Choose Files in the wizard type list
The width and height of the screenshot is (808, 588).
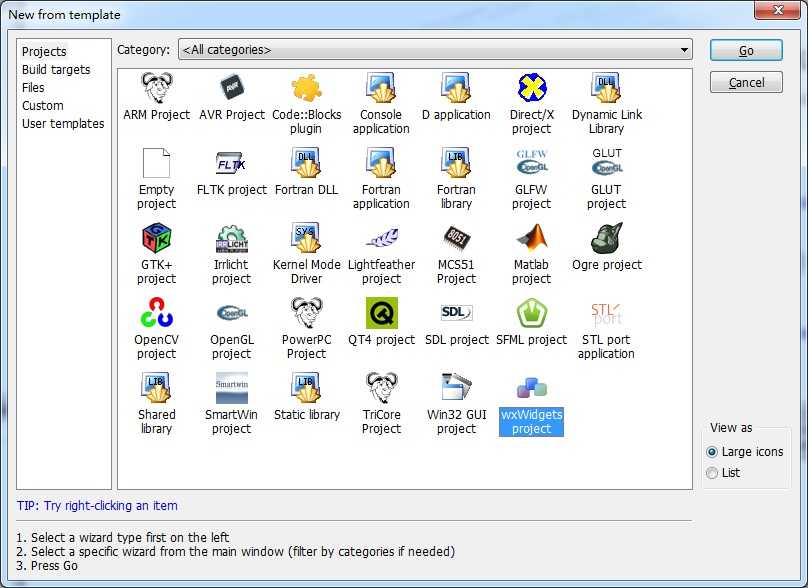pyautogui.click(x=33, y=88)
